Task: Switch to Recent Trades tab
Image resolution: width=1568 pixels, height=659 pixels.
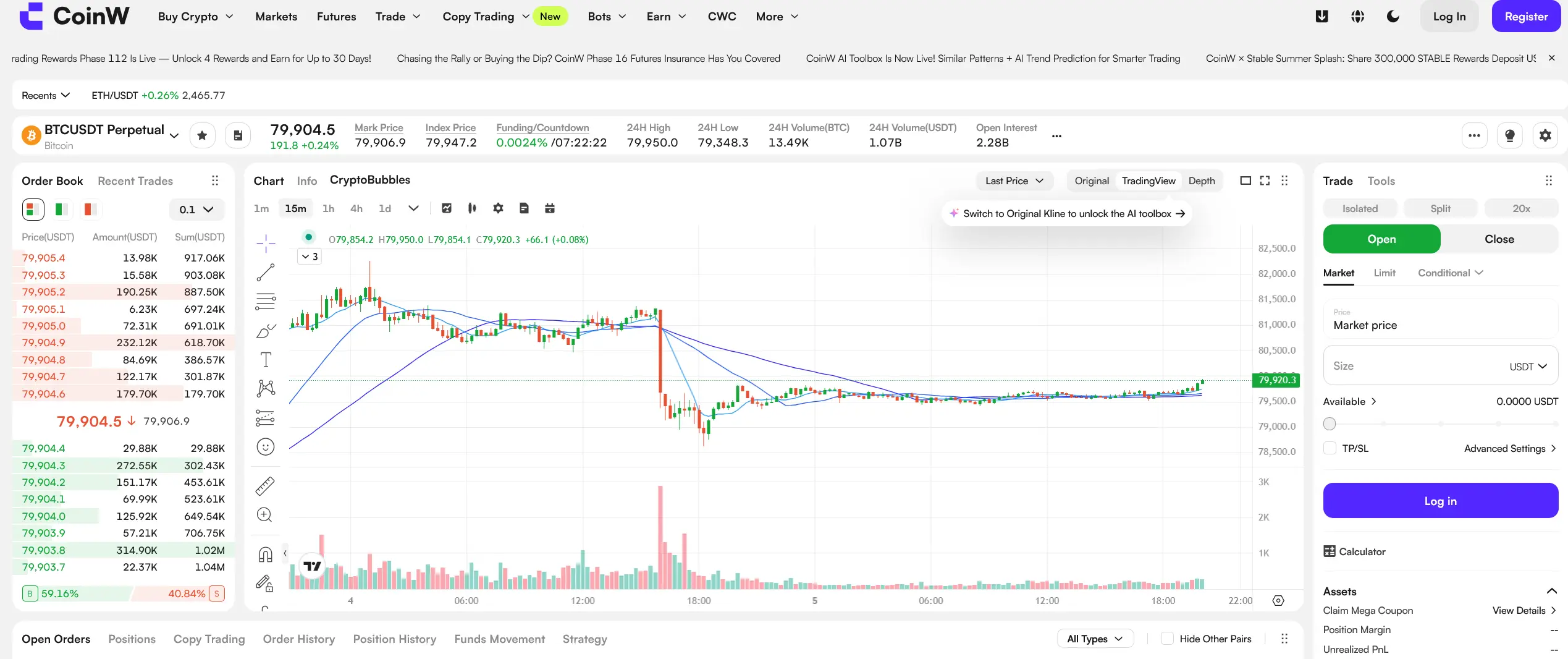Action: click(135, 181)
